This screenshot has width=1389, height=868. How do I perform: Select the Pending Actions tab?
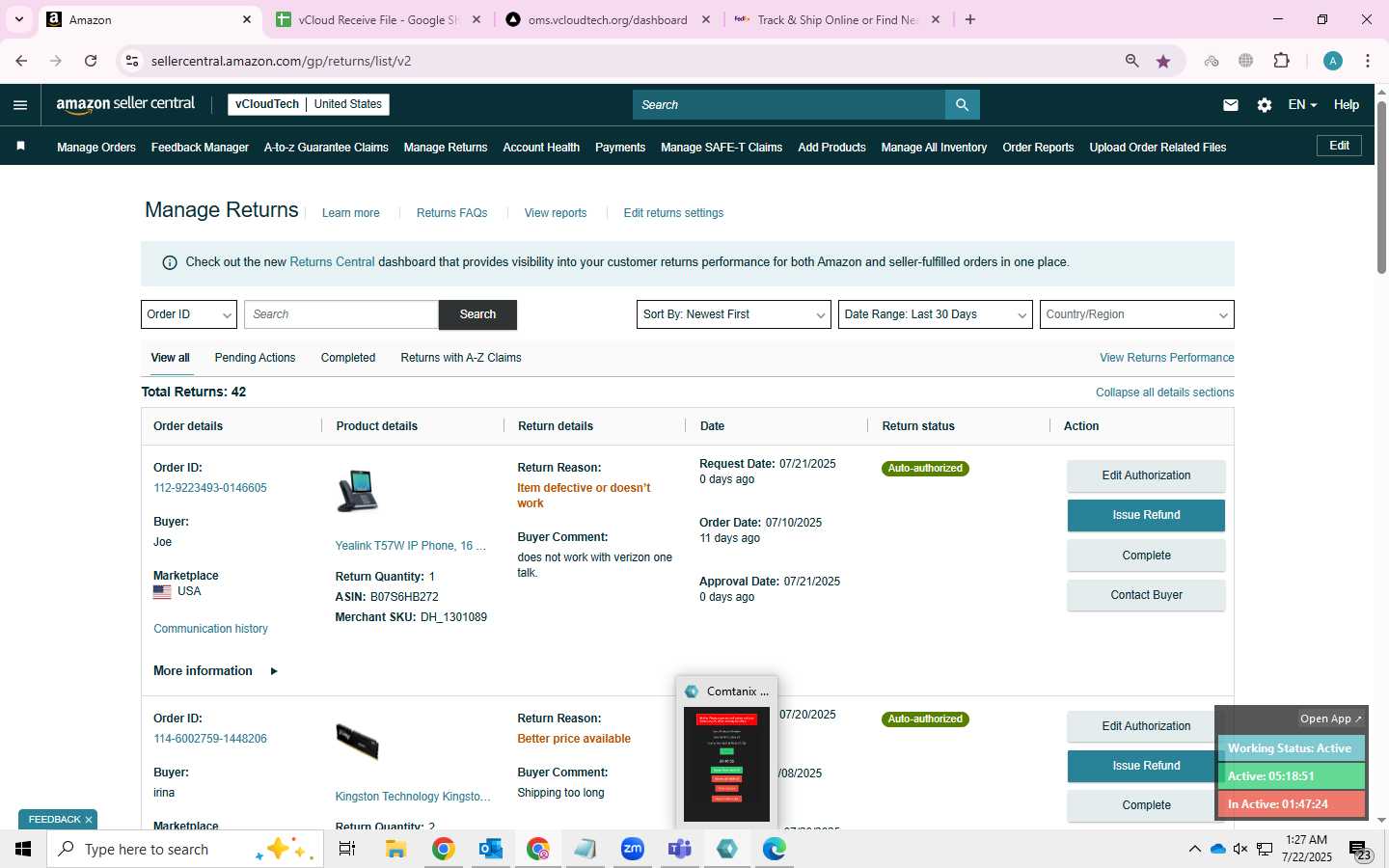[x=255, y=358]
